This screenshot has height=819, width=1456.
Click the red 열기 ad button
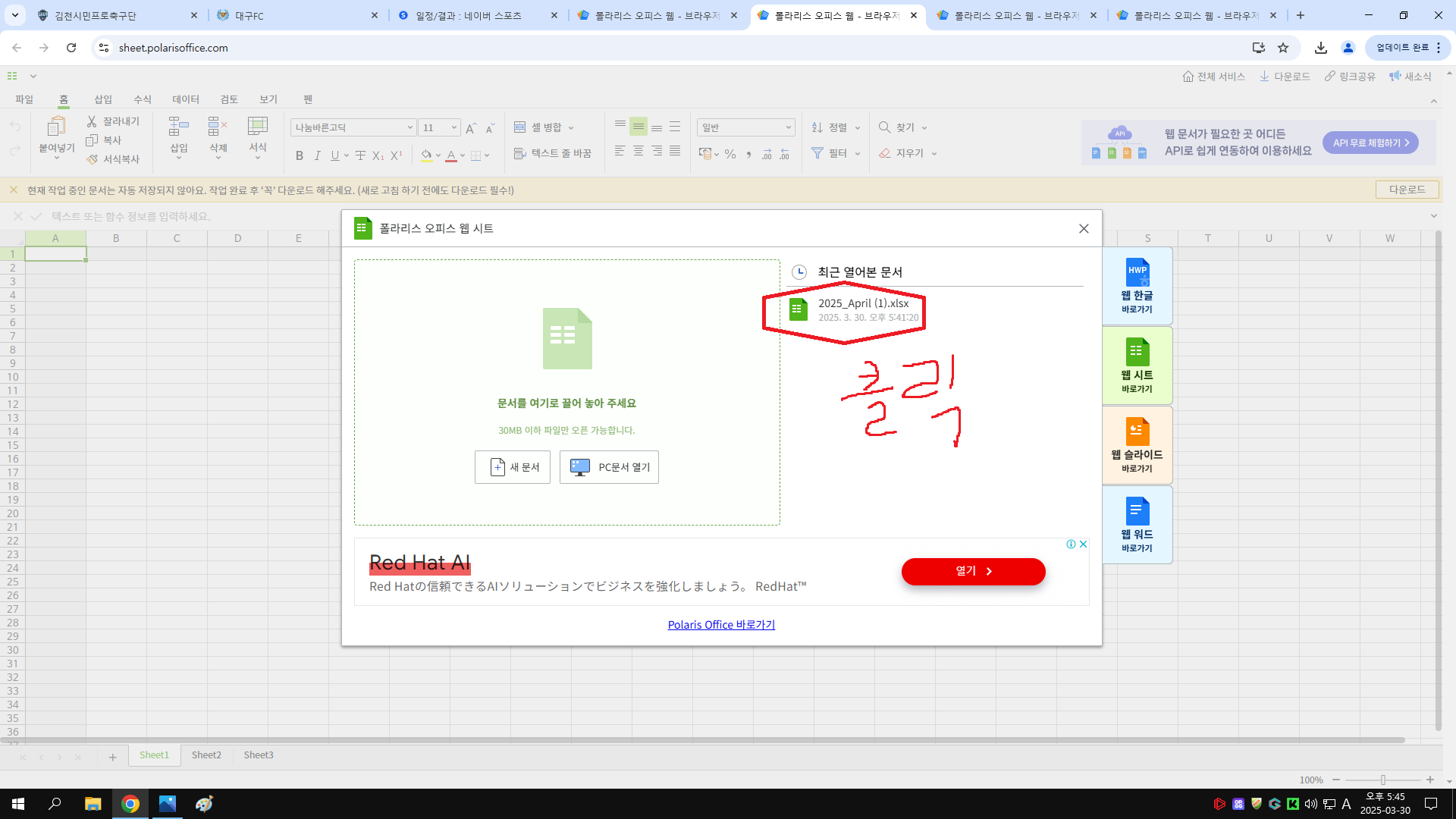(x=973, y=571)
